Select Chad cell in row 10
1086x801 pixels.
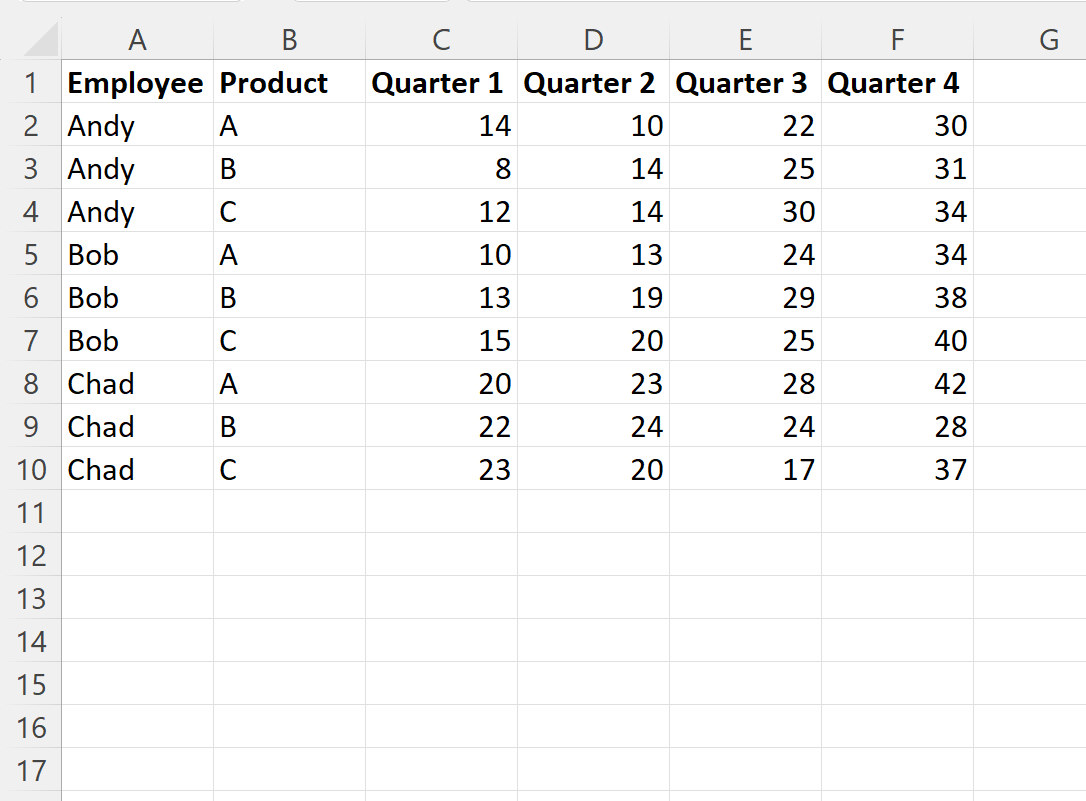pos(137,469)
